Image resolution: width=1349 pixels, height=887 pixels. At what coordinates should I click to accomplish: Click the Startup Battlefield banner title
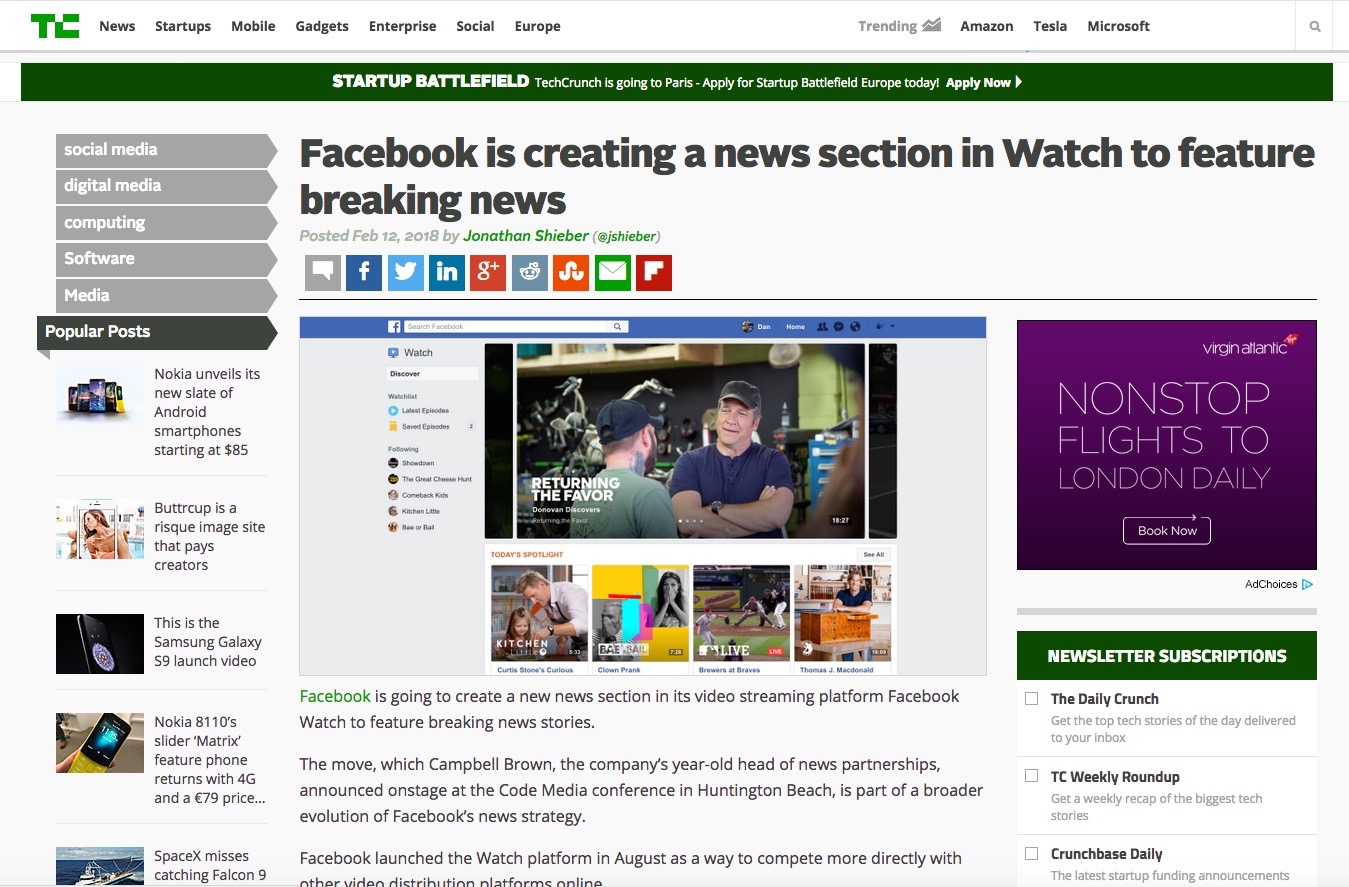pos(430,82)
